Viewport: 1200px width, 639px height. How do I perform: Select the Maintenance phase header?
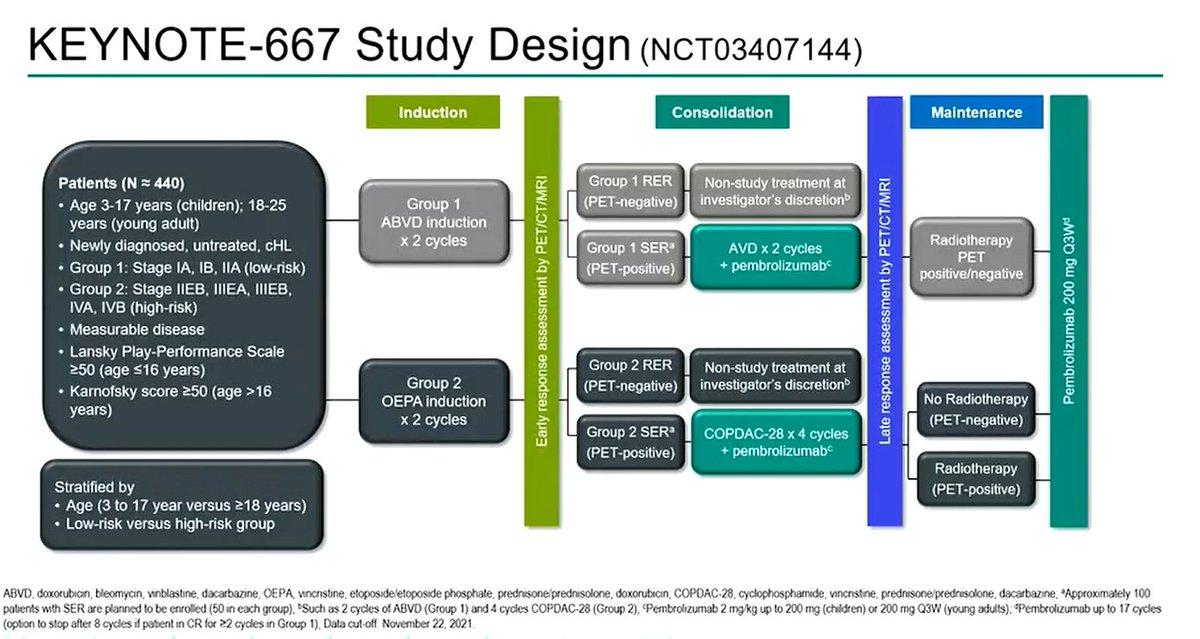[x=976, y=113]
